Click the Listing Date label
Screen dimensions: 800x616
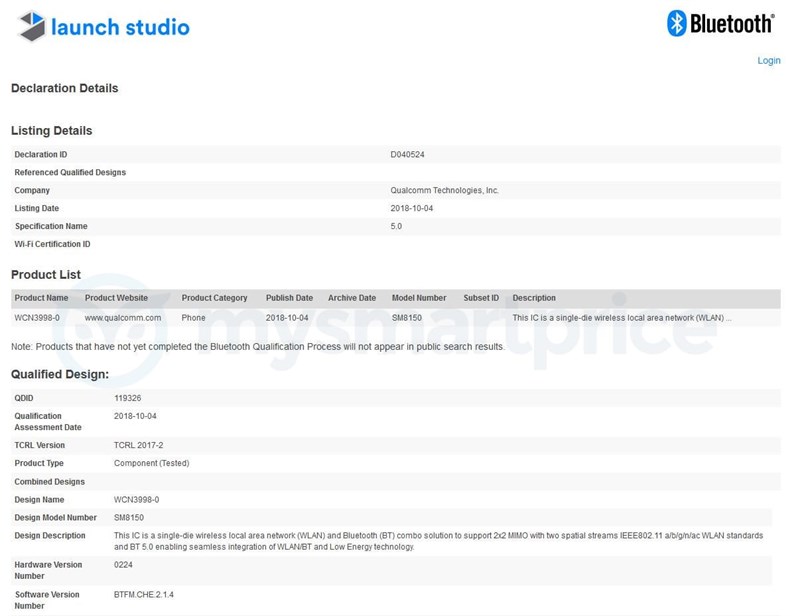pos(37,208)
